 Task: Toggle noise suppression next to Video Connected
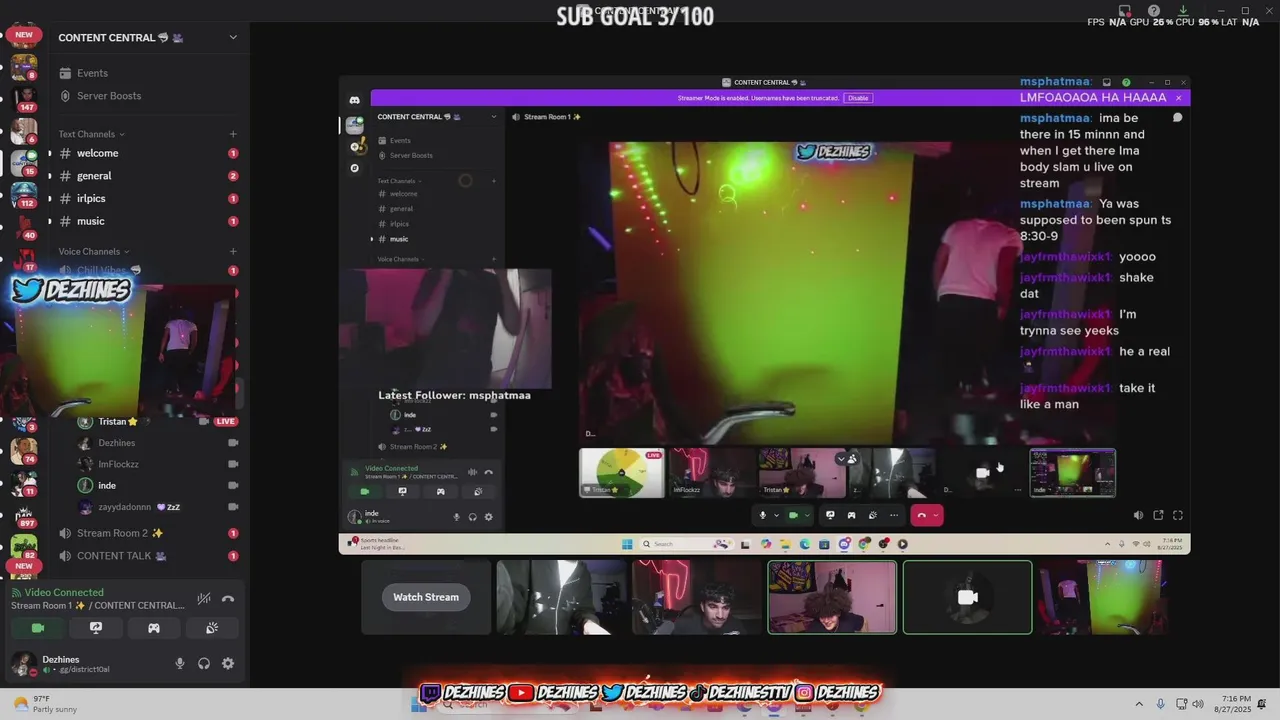click(x=204, y=599)
